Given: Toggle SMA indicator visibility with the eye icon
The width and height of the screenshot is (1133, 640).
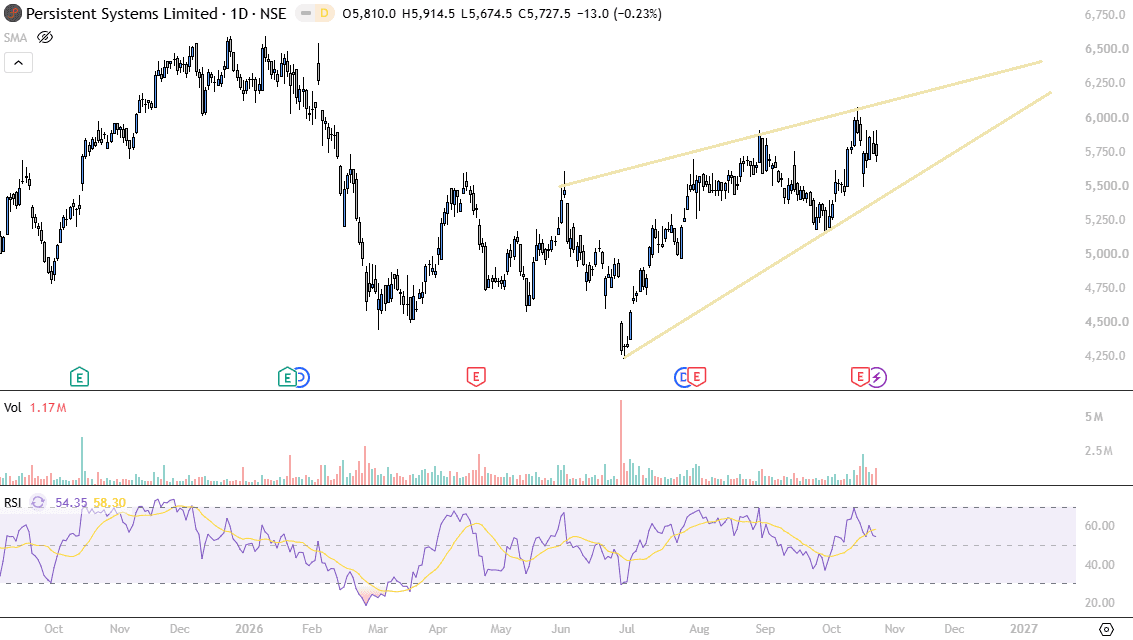Looking at the screenshot, I should [x=45, y=38].
